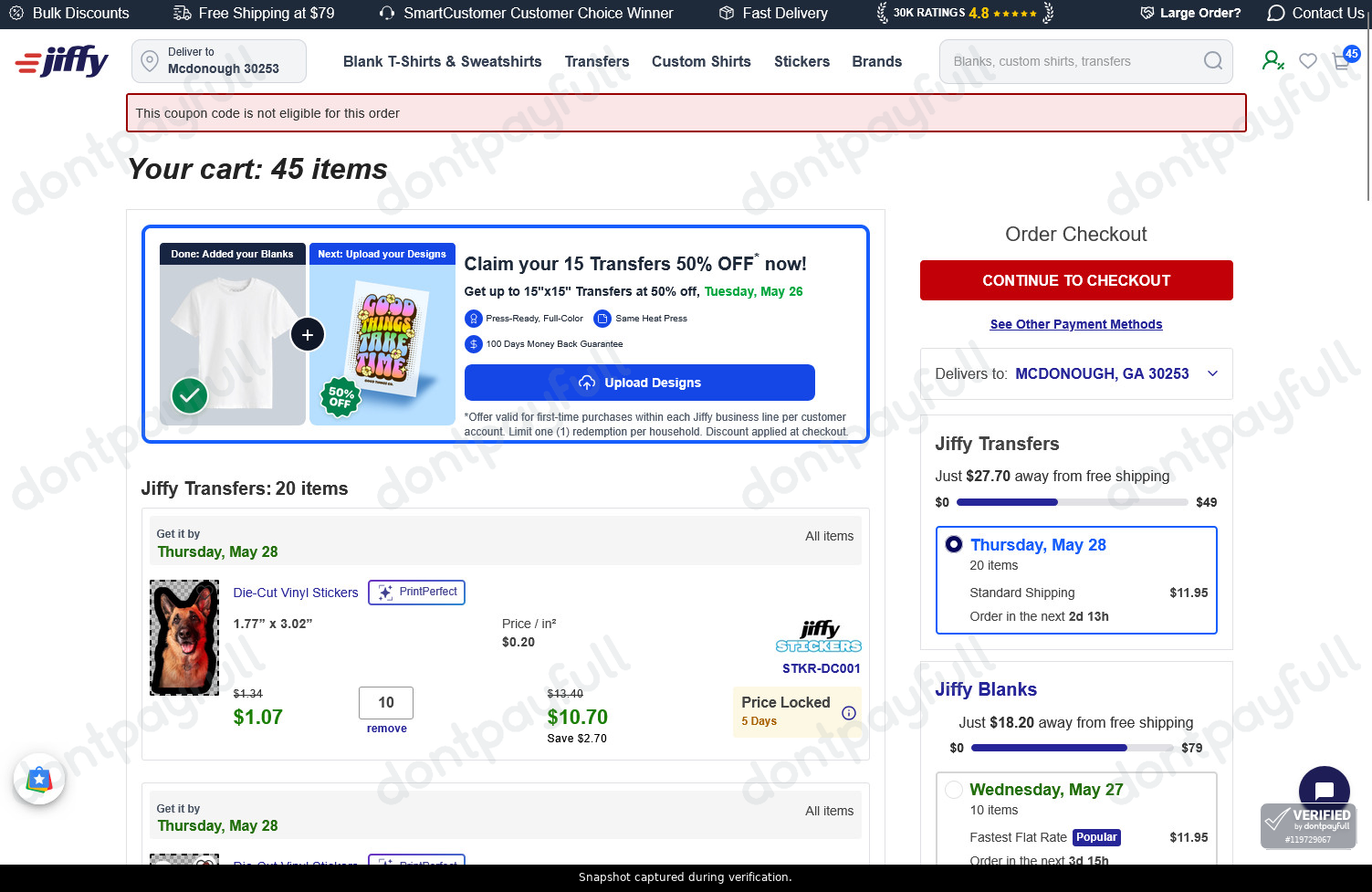Go to the Jiffy home logo
This screenshot has height=892, width=1372.
(61, 61)
